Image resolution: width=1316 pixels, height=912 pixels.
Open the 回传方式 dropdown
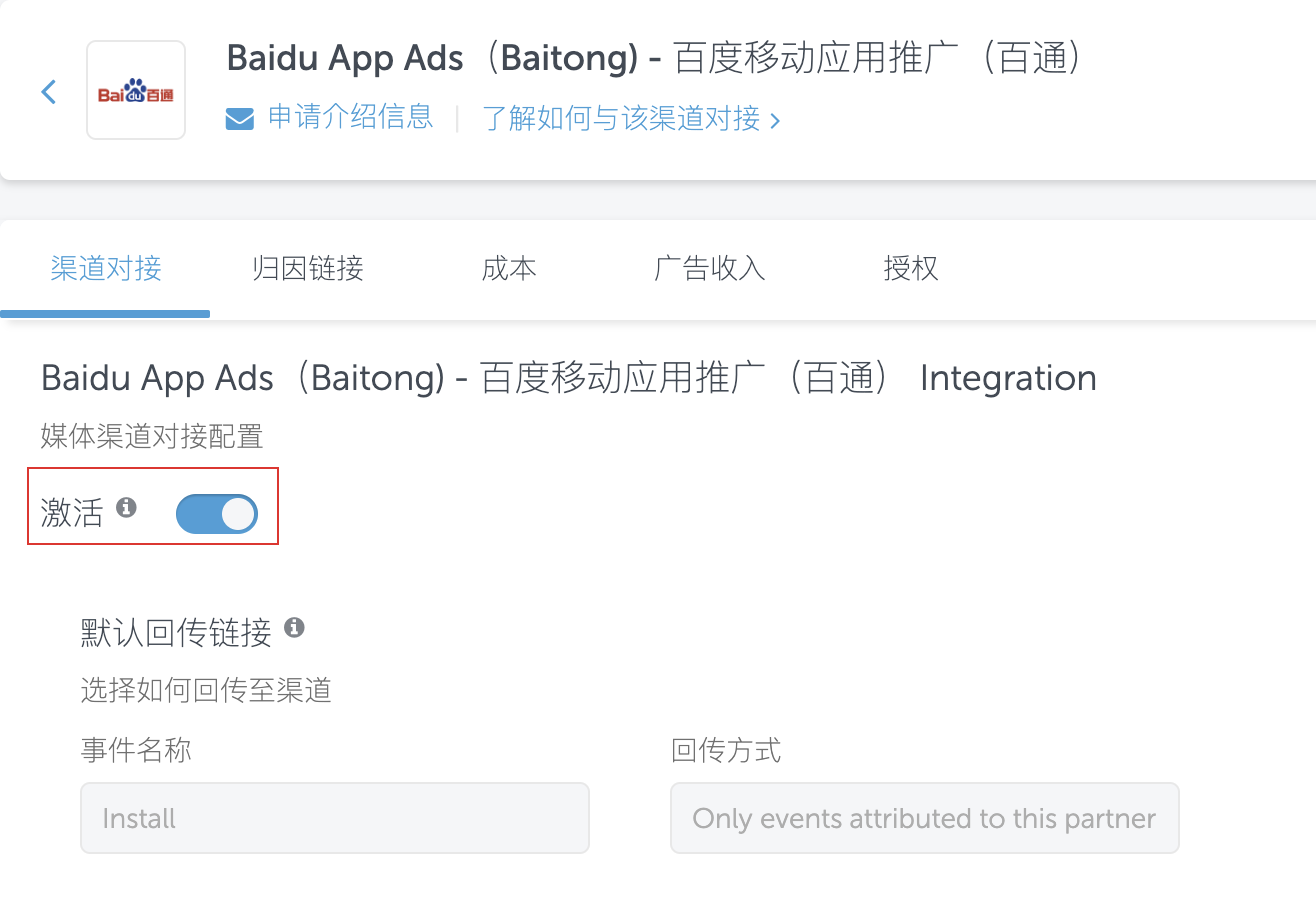tap(925, 818)
